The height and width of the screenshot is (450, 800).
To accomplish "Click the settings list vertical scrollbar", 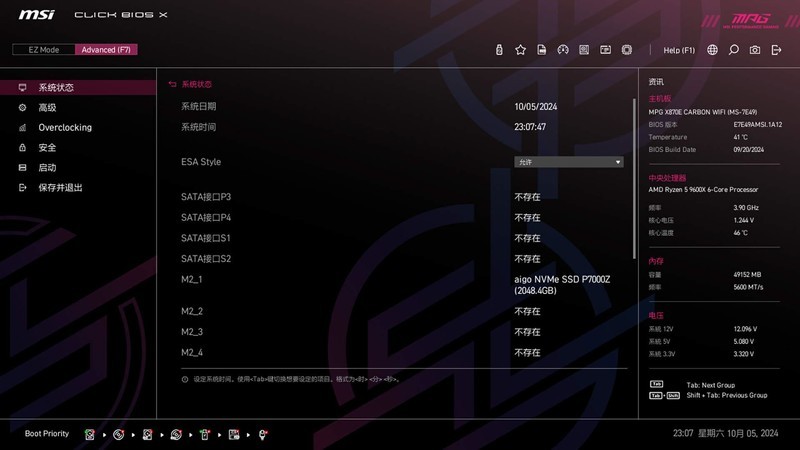I will [x=634, y=179].
